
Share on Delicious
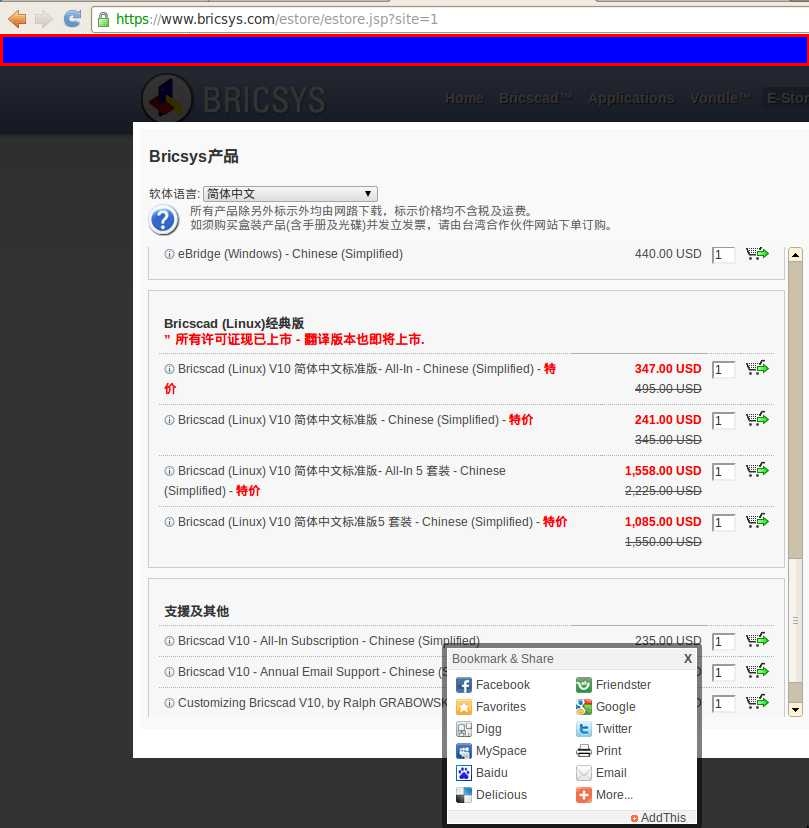pyautogui.click(x=491, y=795)
